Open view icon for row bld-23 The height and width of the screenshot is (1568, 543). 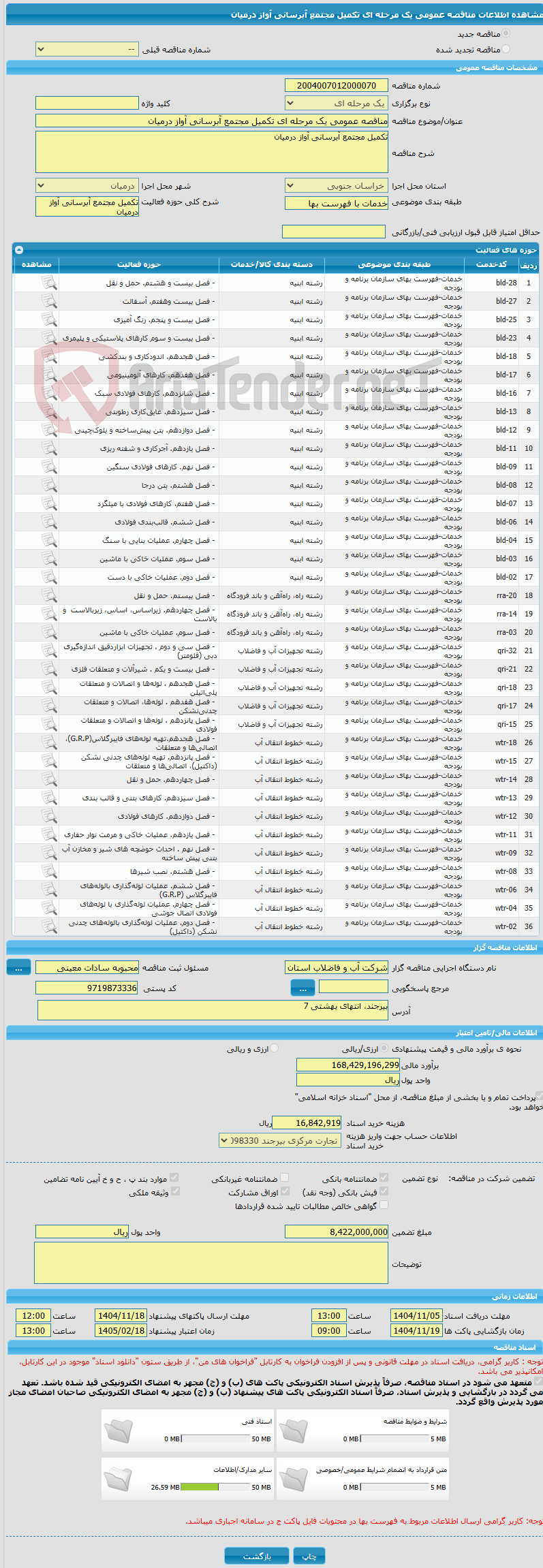pyautogui.click(x=49, y=338)
